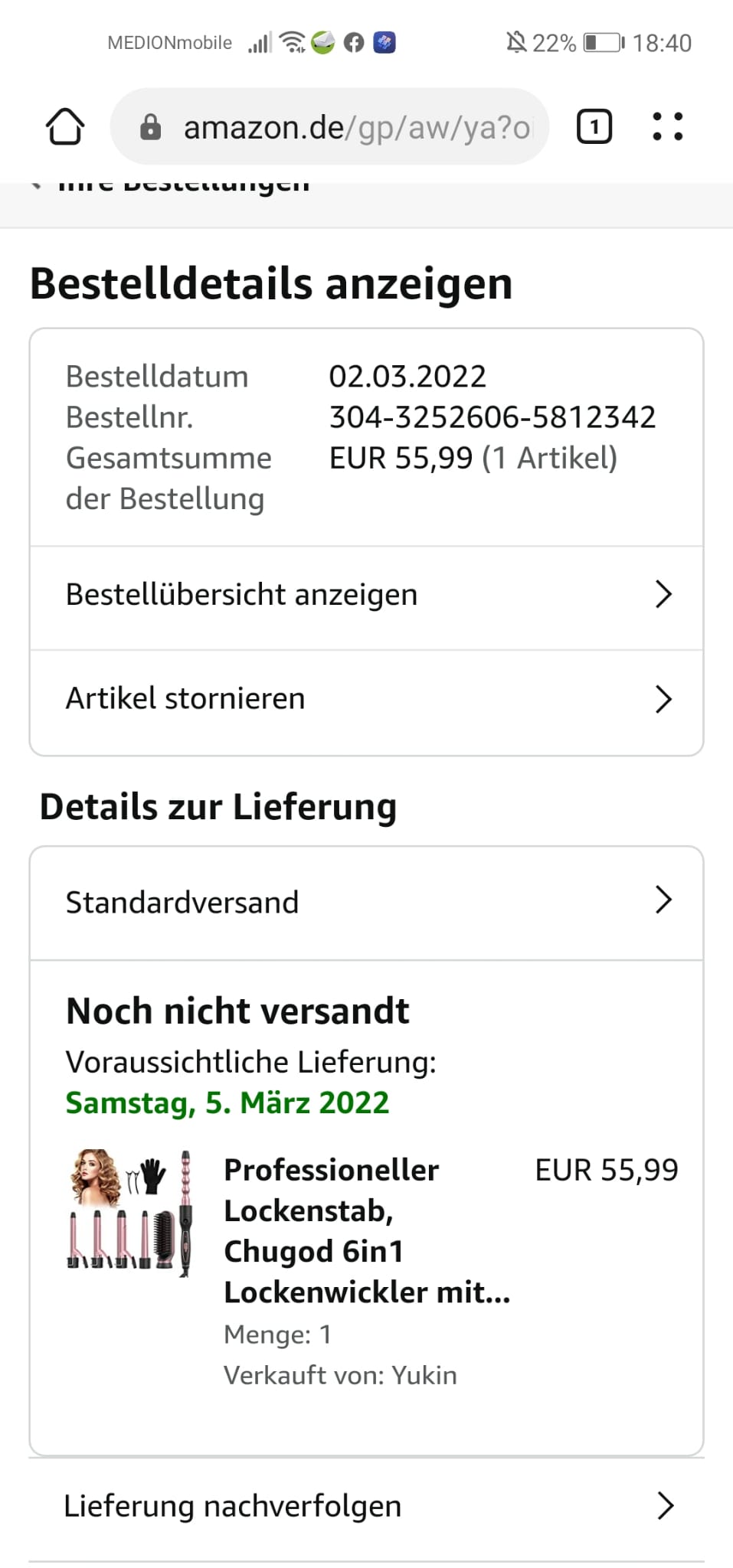Tap the padlock site security icon
The width and height of the screenshot is (733, 1568).
[151, 127]
